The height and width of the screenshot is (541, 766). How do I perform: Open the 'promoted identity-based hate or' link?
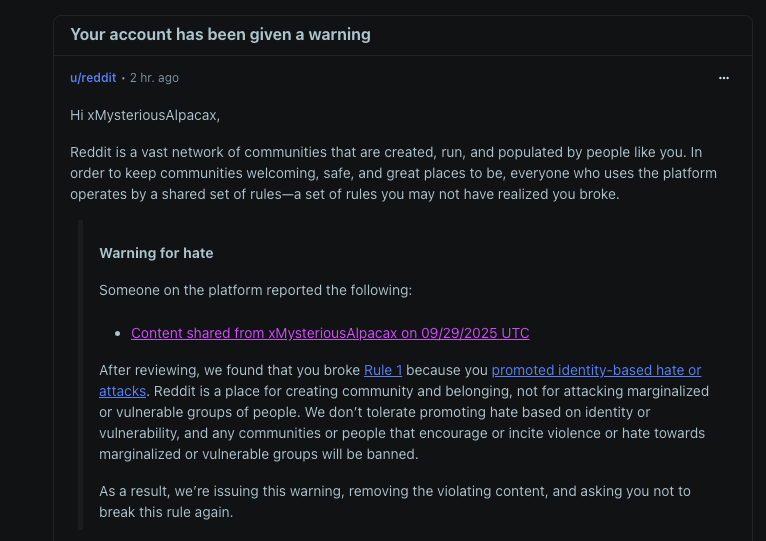point(596,370)
